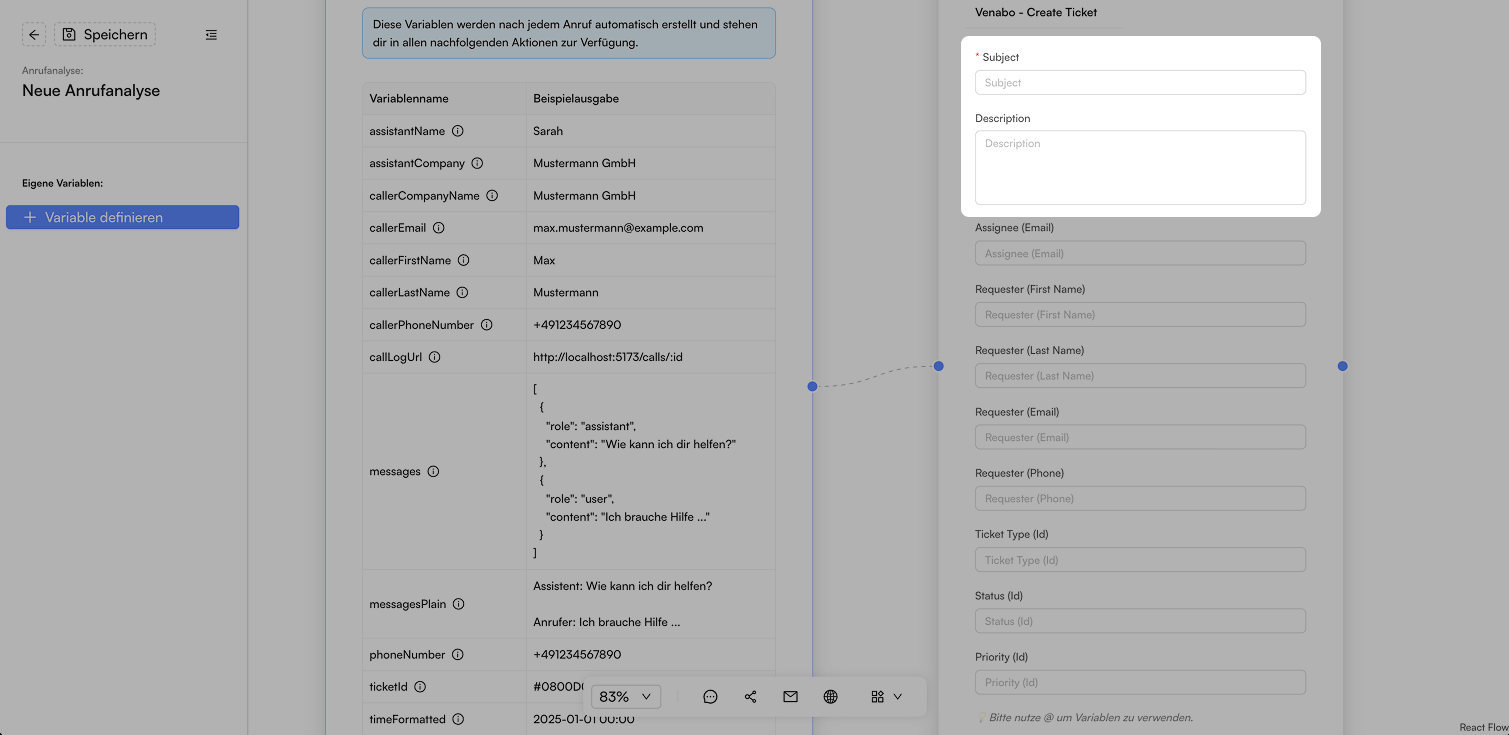Focus the Requester (First Name) field

1140,314
